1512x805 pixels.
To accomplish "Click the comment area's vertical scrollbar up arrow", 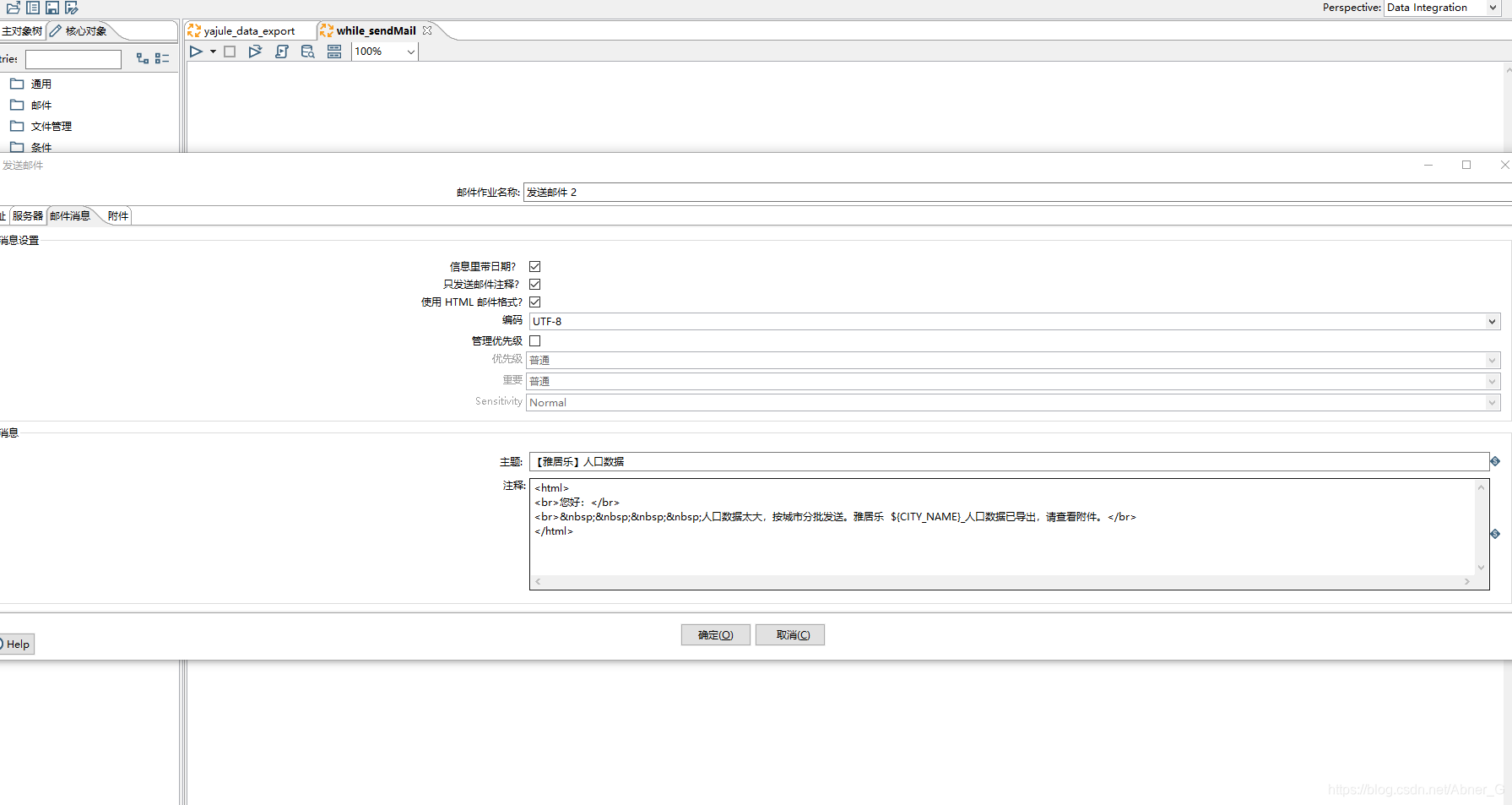I will click(x=1481, y=487).
